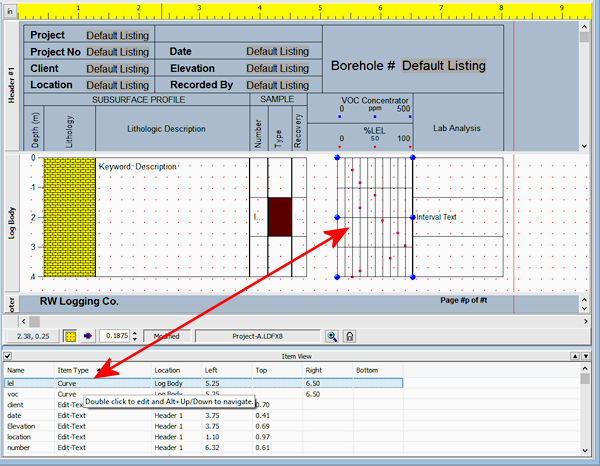Toggle the Item View checkbox
Viewport: 600px width, 466px height.
coord(7,357)
